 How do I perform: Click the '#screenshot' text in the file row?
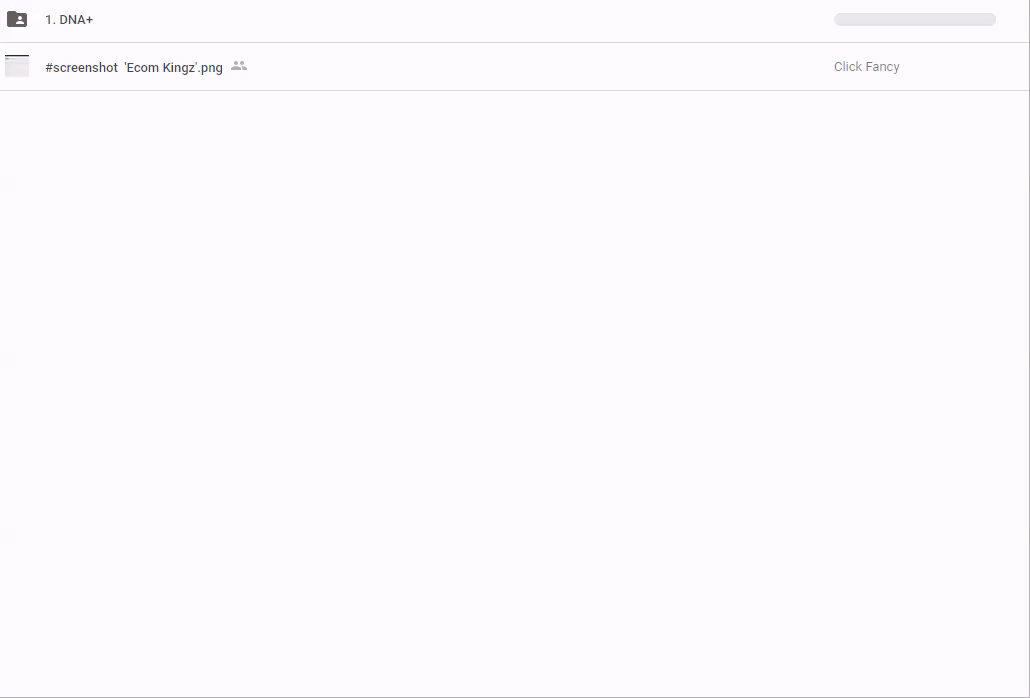81,67
